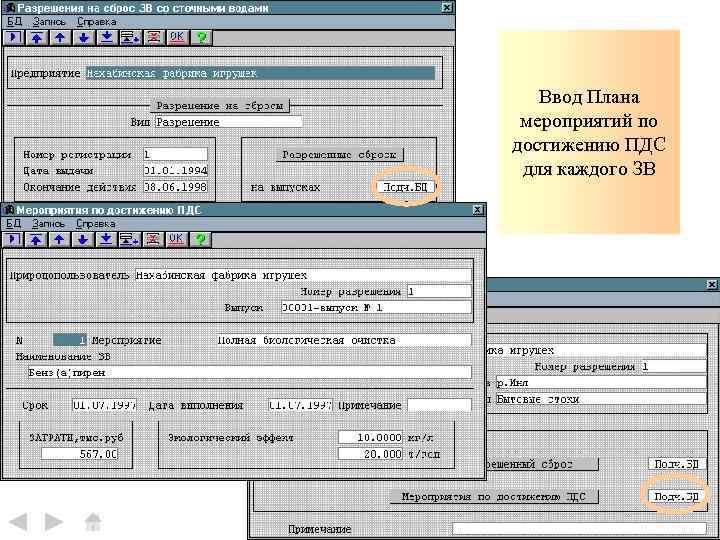The height and width of the screenshot is (540, 720).
Task: Click the р.Инл field in back window
Action: [601, 382]
